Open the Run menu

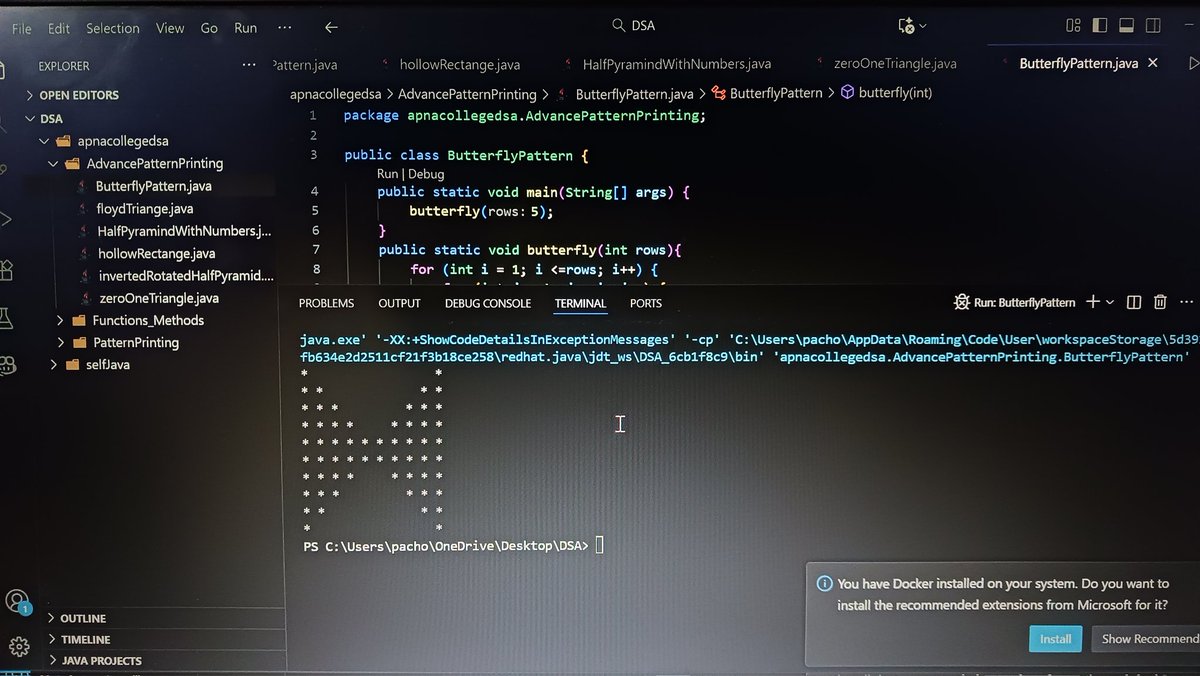tap(245, 28)
